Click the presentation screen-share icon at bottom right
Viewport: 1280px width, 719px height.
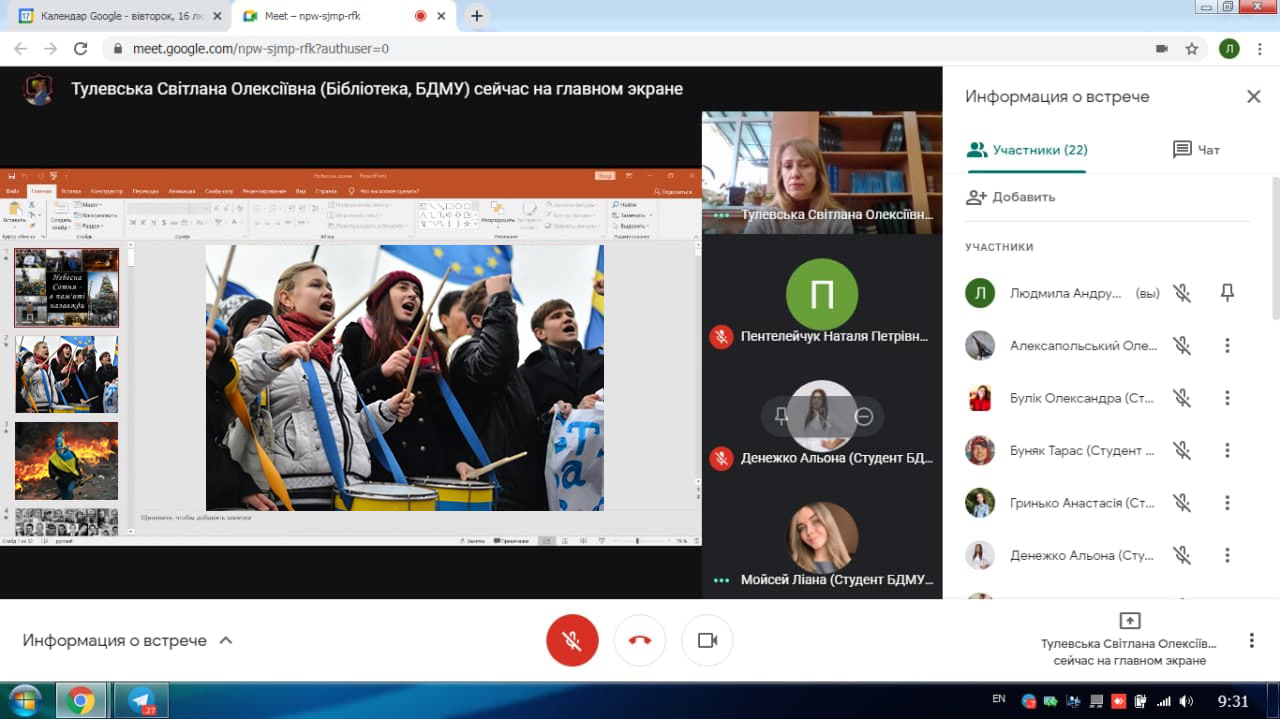pyautogui.click(x=1129, y=621)
